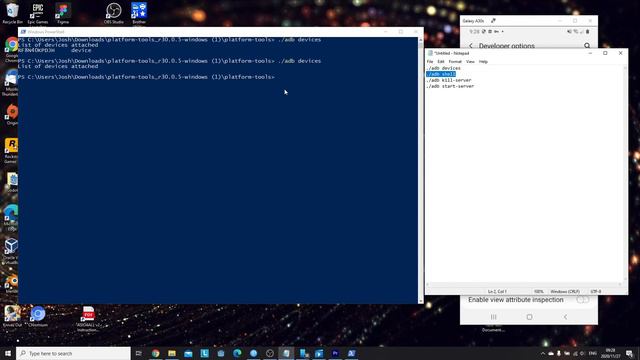640x360 pixels.
Task: Click search icon in Developer options
Action: (587, 46)
